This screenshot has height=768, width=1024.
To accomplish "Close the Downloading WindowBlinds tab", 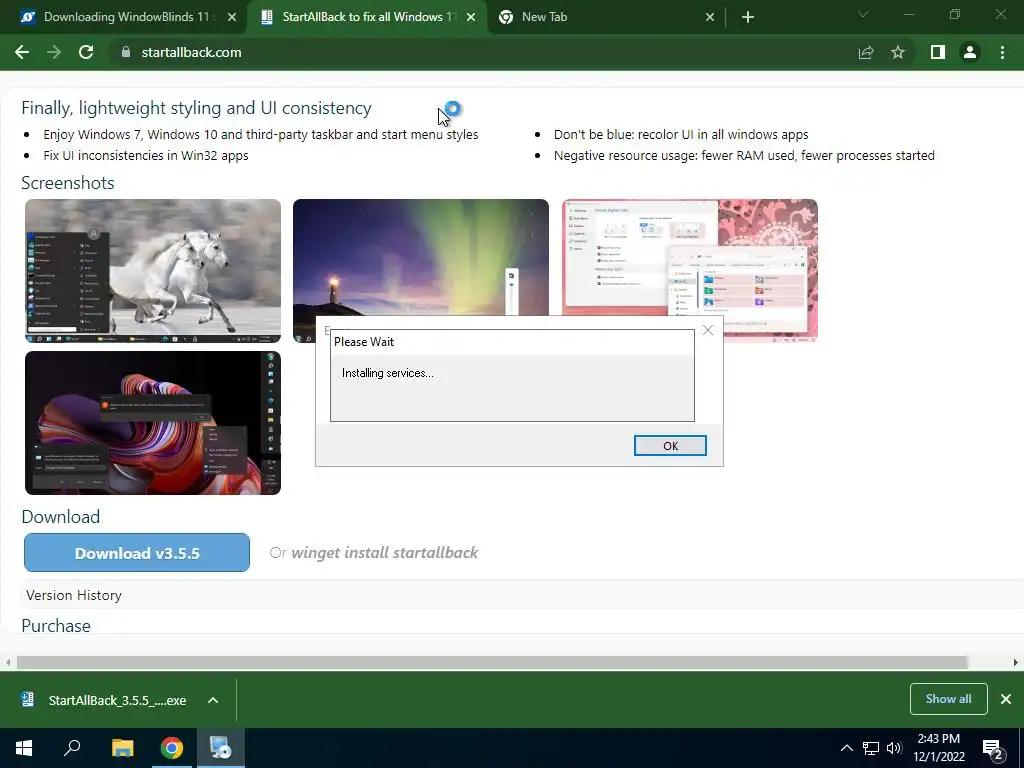I will pyautogui.click(x=232, y=17).
